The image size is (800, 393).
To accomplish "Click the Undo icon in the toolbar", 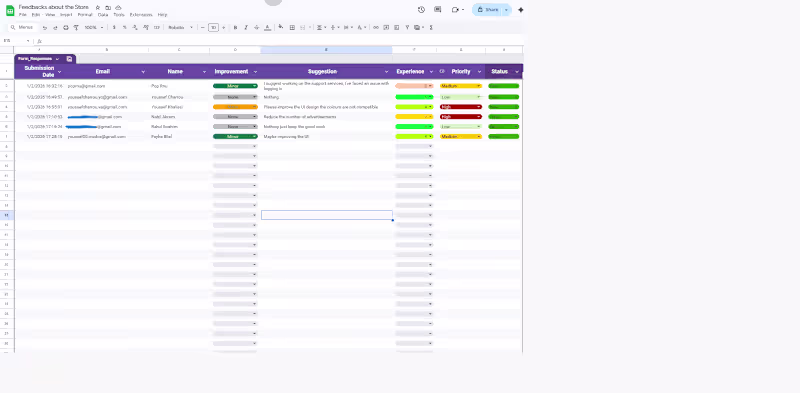I will (x=45, y=28).
